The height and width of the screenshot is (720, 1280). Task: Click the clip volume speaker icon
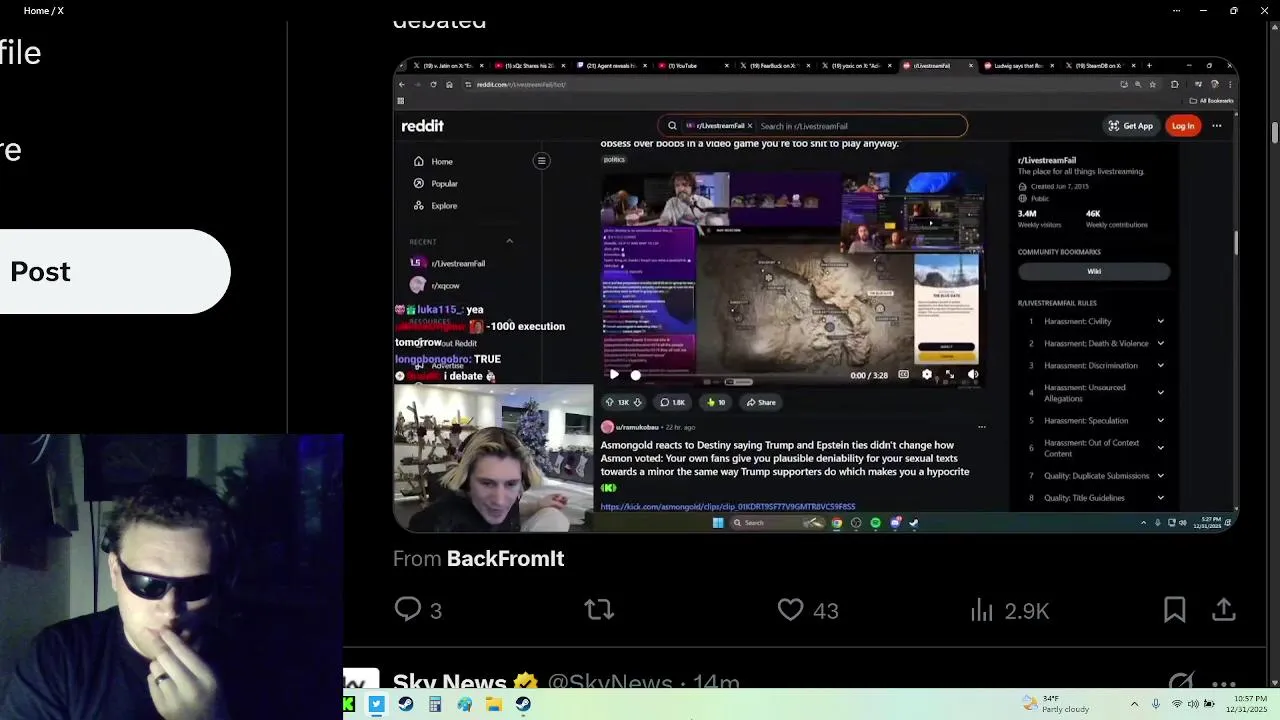tap(972, 374)
